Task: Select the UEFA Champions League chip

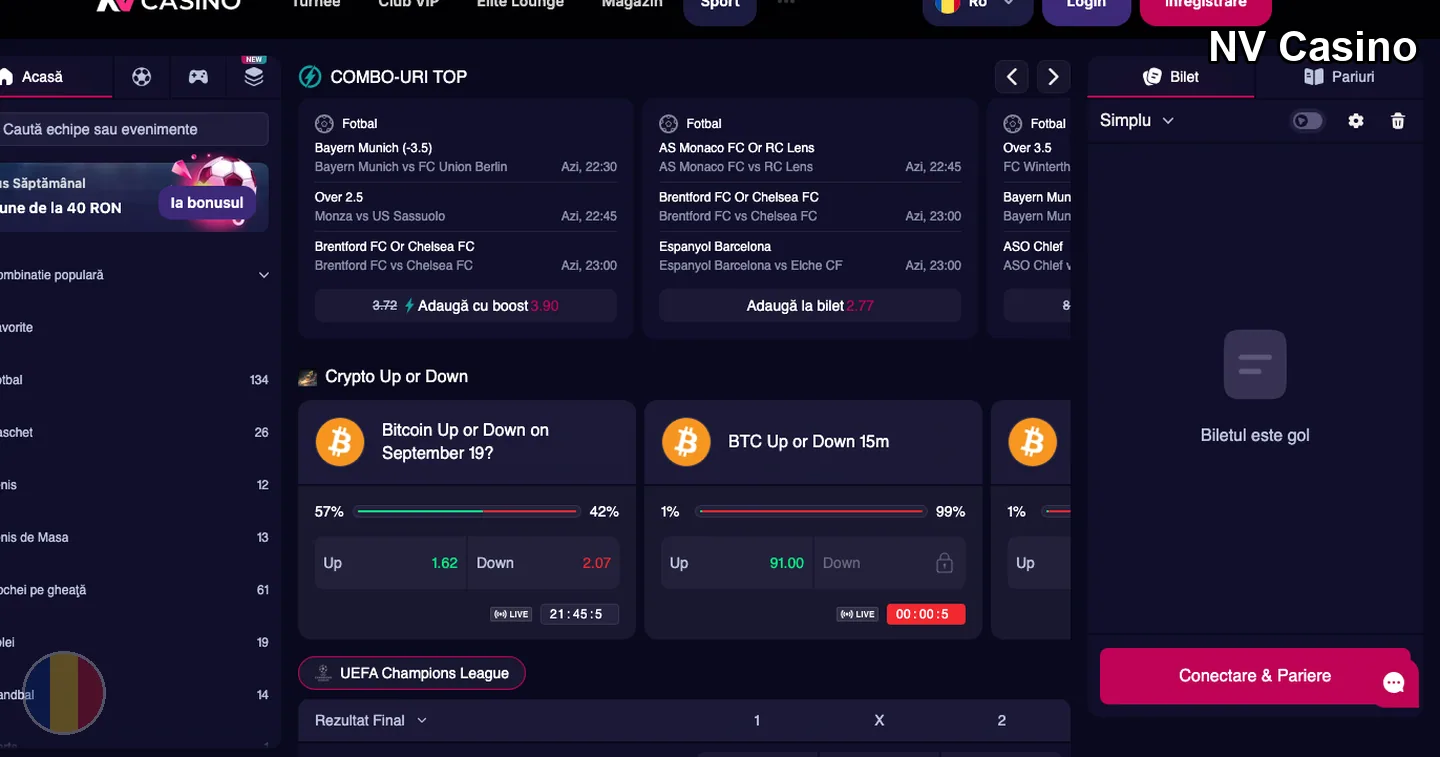Action: click(412, 673)
